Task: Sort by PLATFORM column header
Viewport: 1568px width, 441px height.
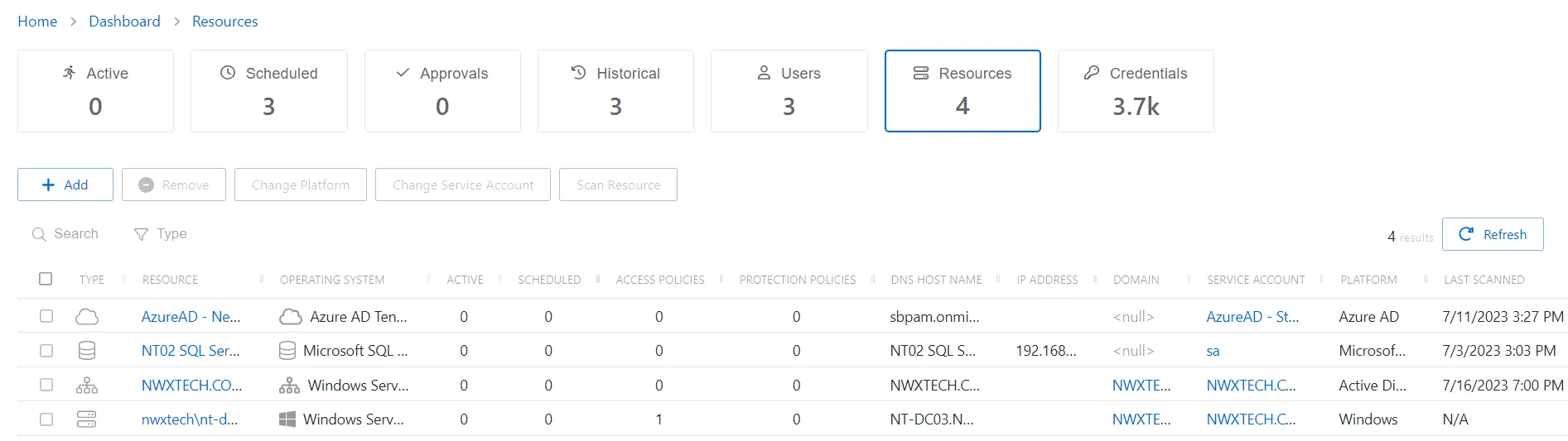Action: coord(1368,280)
